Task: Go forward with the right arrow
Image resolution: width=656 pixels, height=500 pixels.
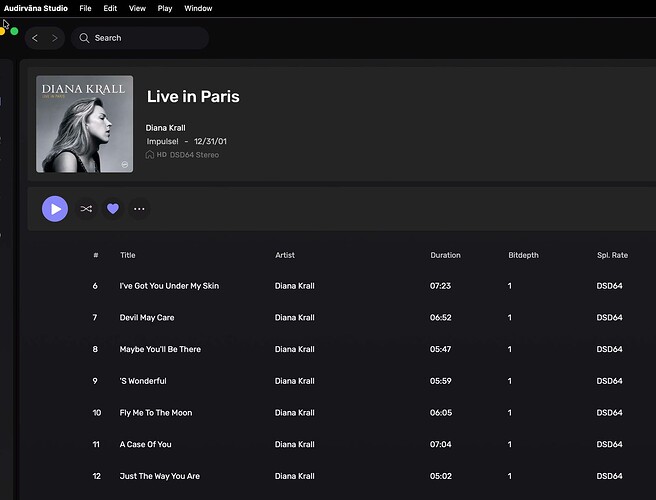Action: [x=54, y=38]
